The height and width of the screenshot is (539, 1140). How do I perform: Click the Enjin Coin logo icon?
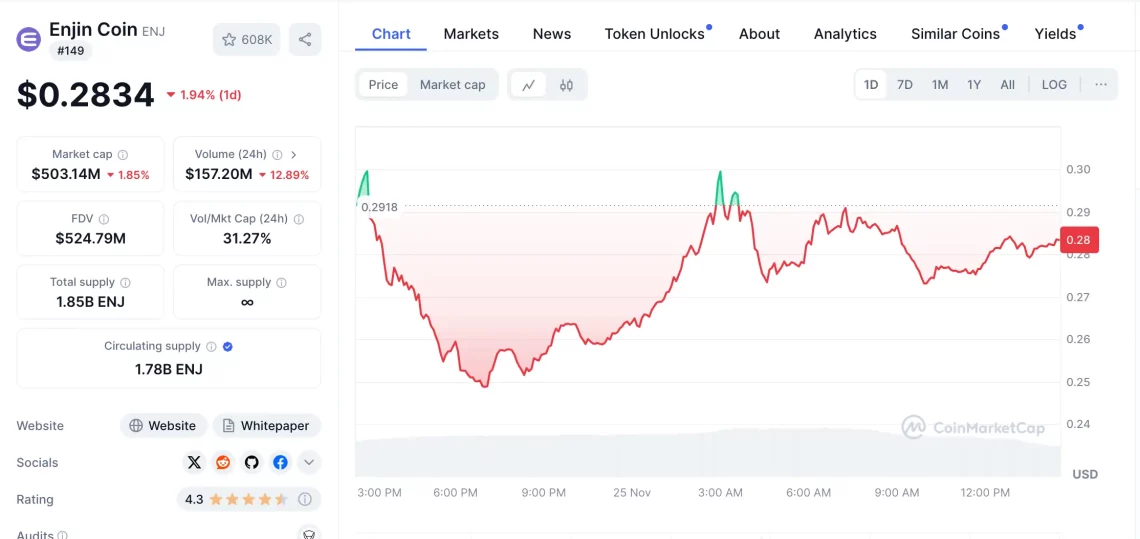[x=29, y=39]
